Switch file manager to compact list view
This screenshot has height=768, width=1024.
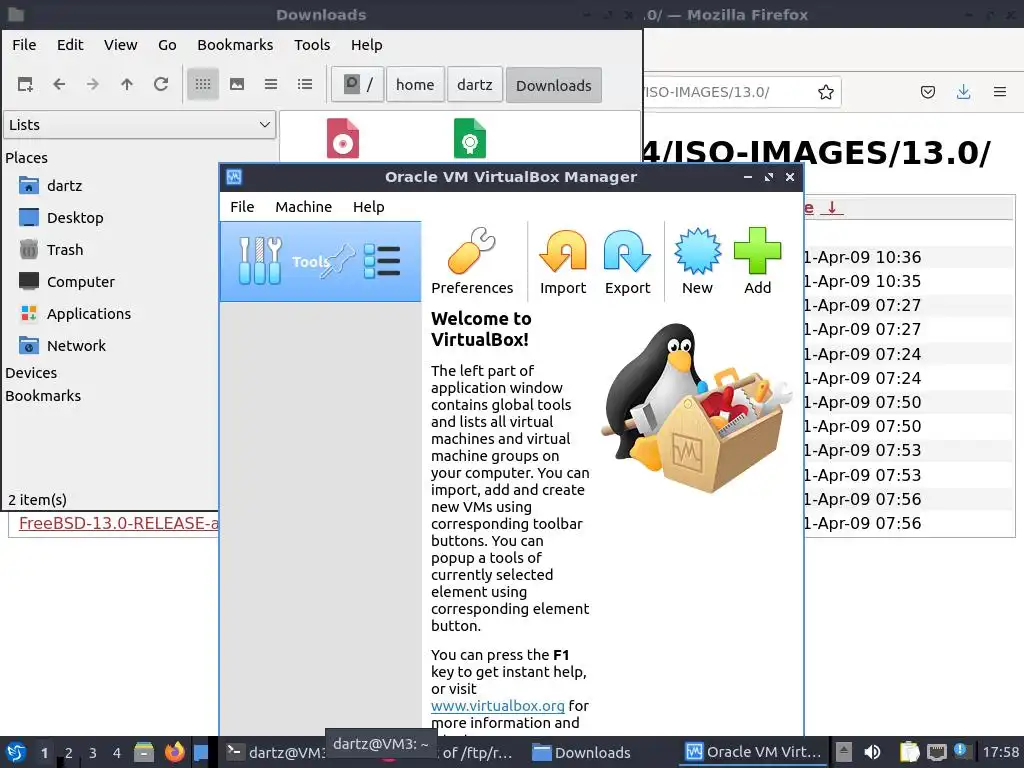(x=271, y=84)
